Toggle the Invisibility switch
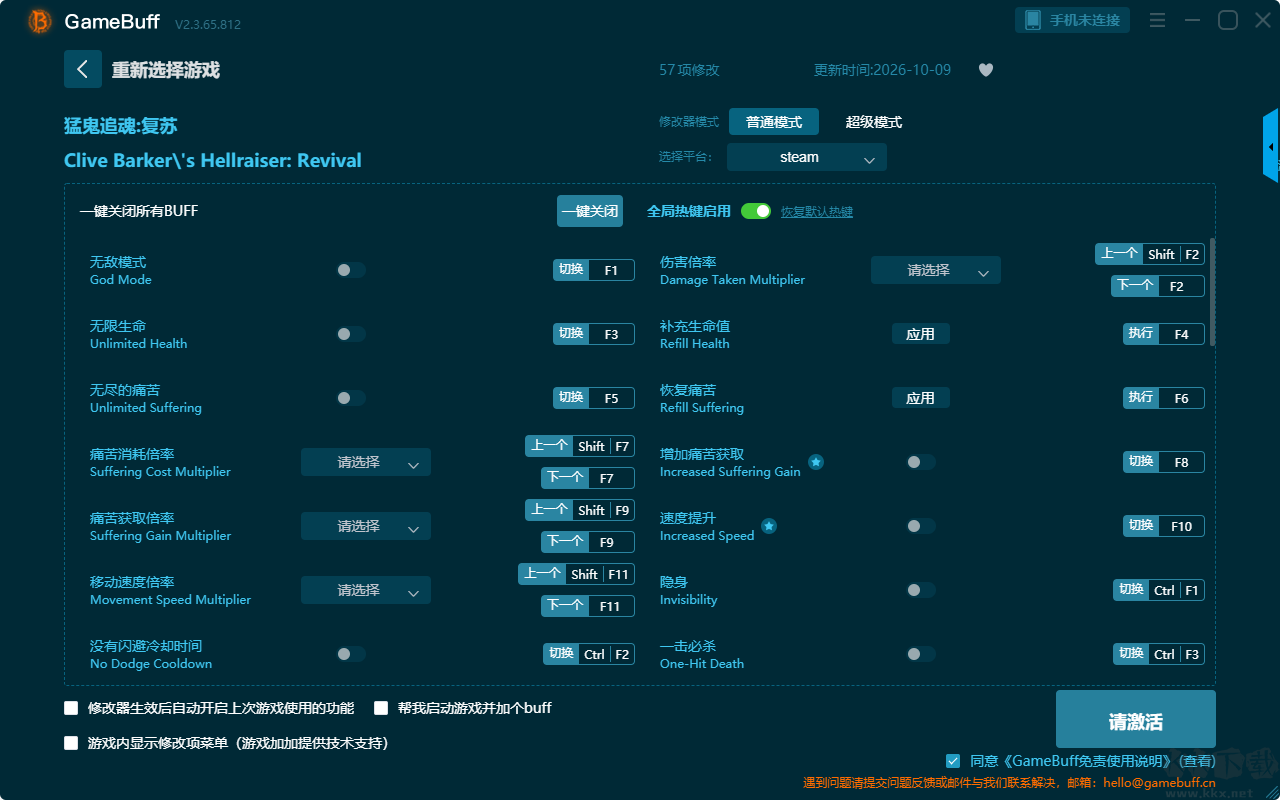The width and height of the screenshot is (1280, 800). coord(921,590)
